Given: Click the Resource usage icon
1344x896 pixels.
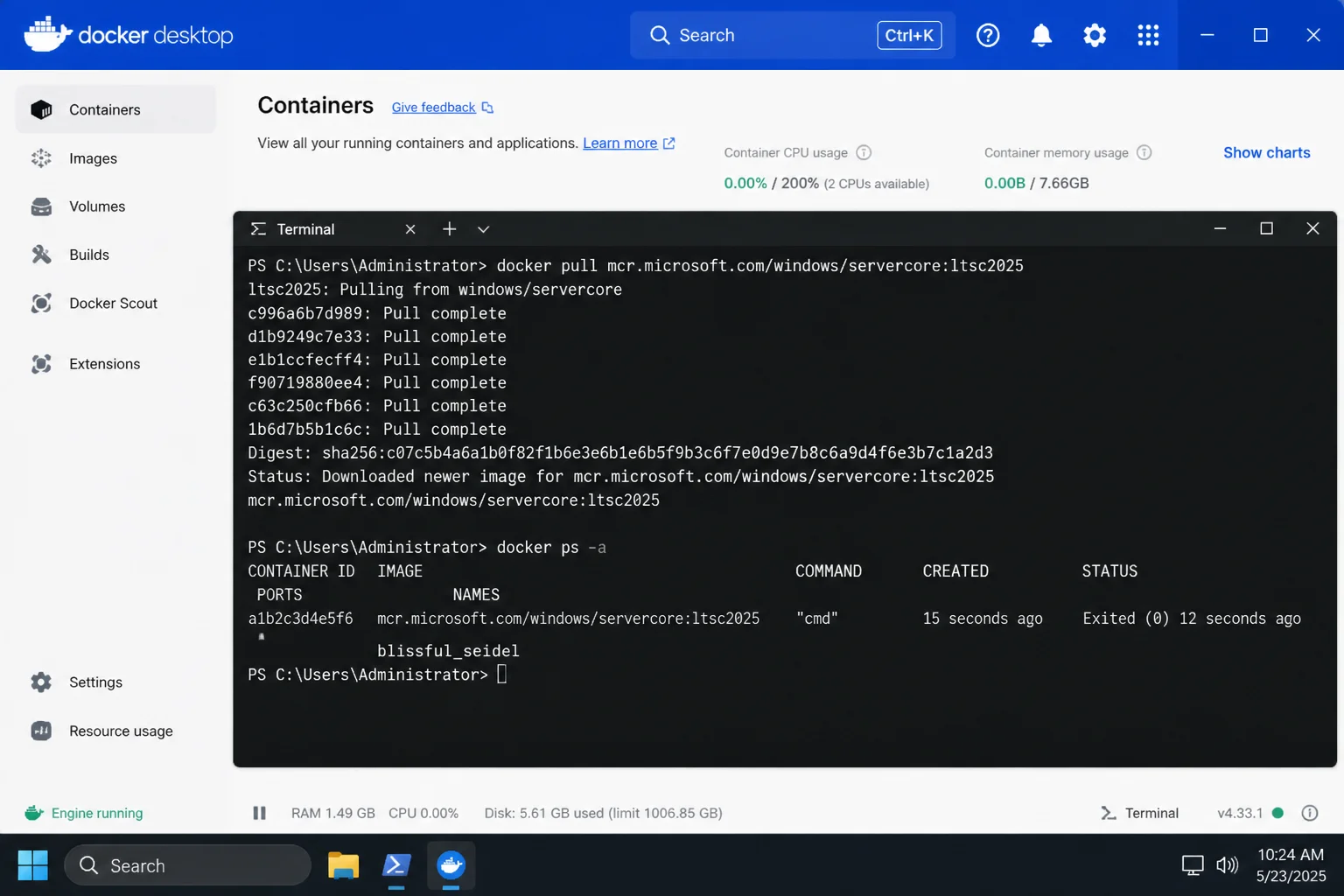Looking at the screenshot, I should [x=41, y=731].
